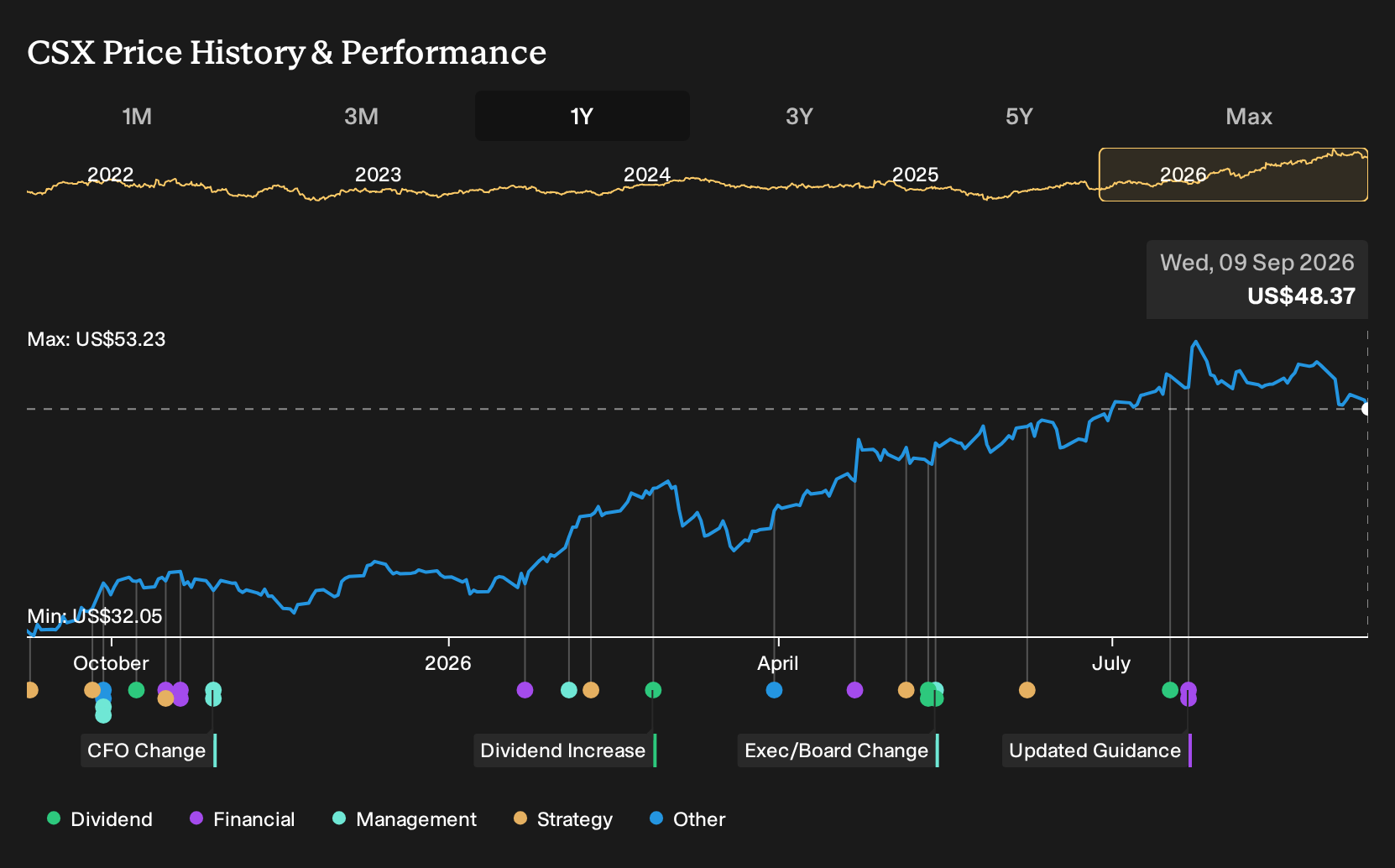Image resolution: width=1395 pixels, height=868 pixels.
Task: Open the CFO Change event label
Action: 149,750
